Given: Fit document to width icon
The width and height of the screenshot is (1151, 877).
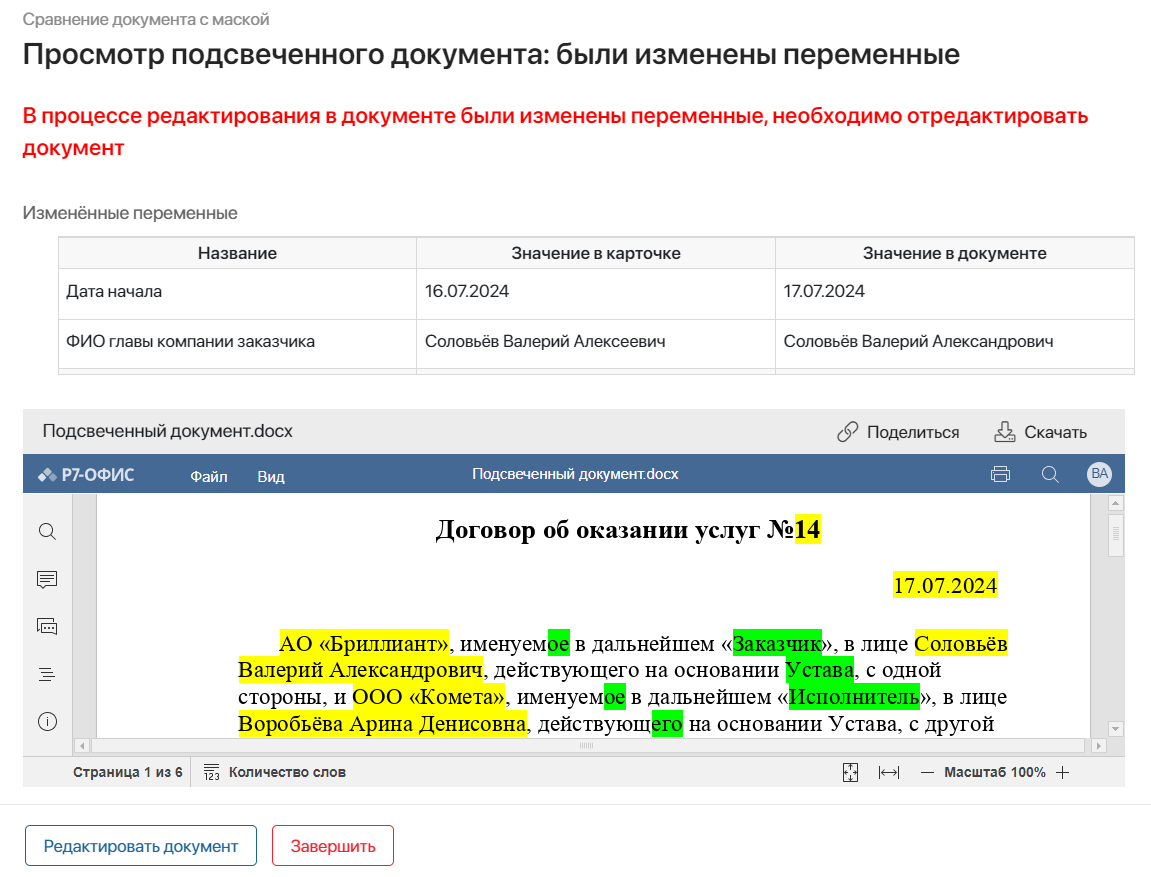Looking at the screenshot, I should pyautogui.click(x=889, y=772).
